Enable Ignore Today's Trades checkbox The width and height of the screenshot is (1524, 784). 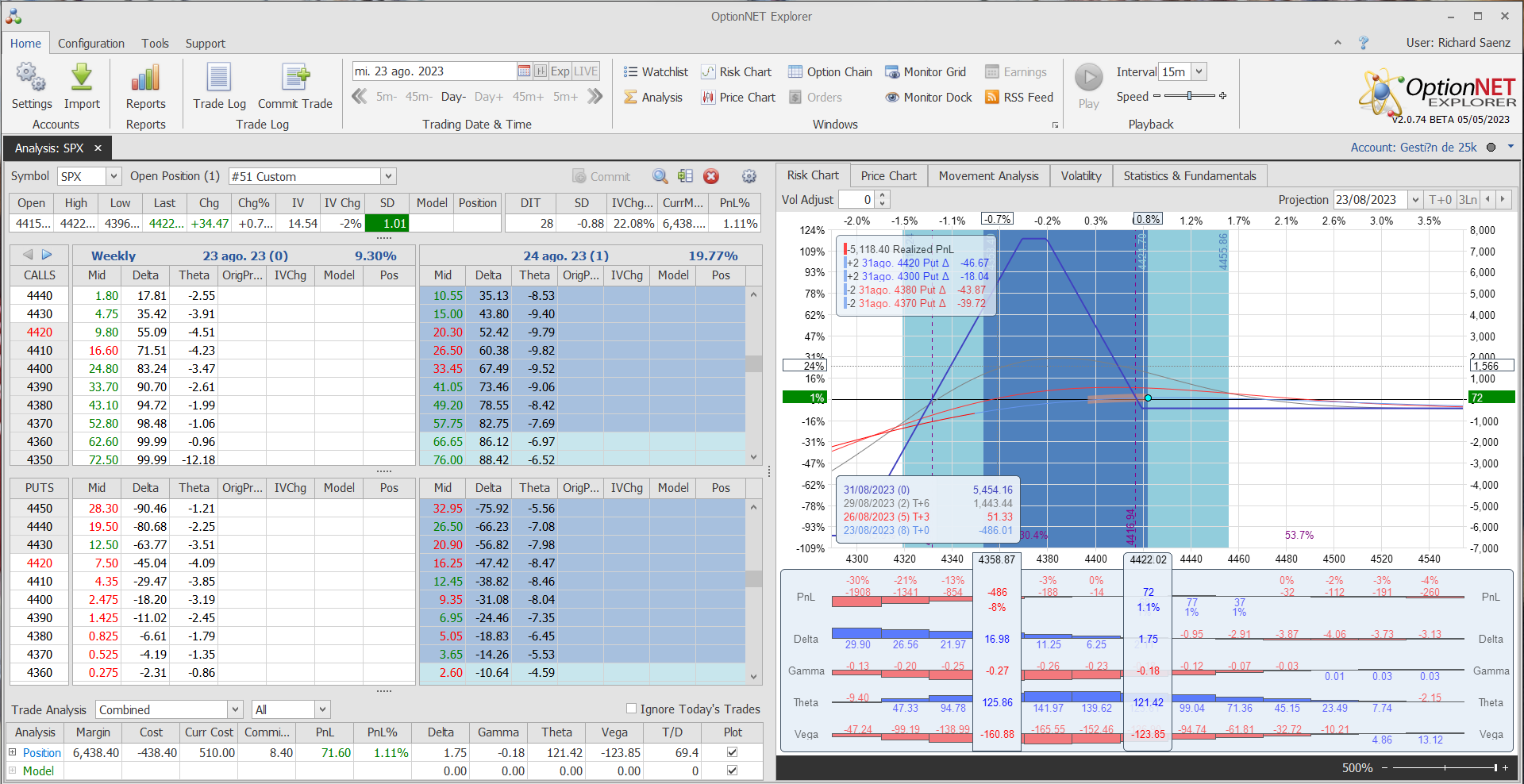tap(632, 709)
